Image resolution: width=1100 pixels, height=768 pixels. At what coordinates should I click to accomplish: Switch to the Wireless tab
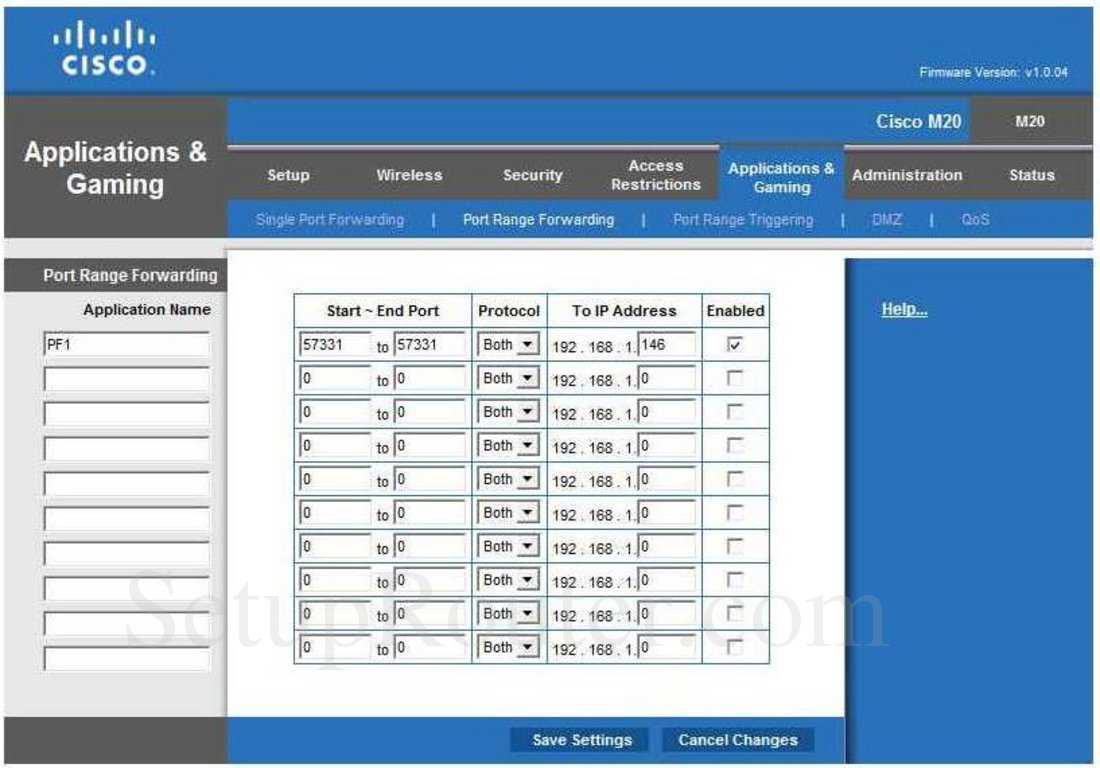[x=409, y=175]
